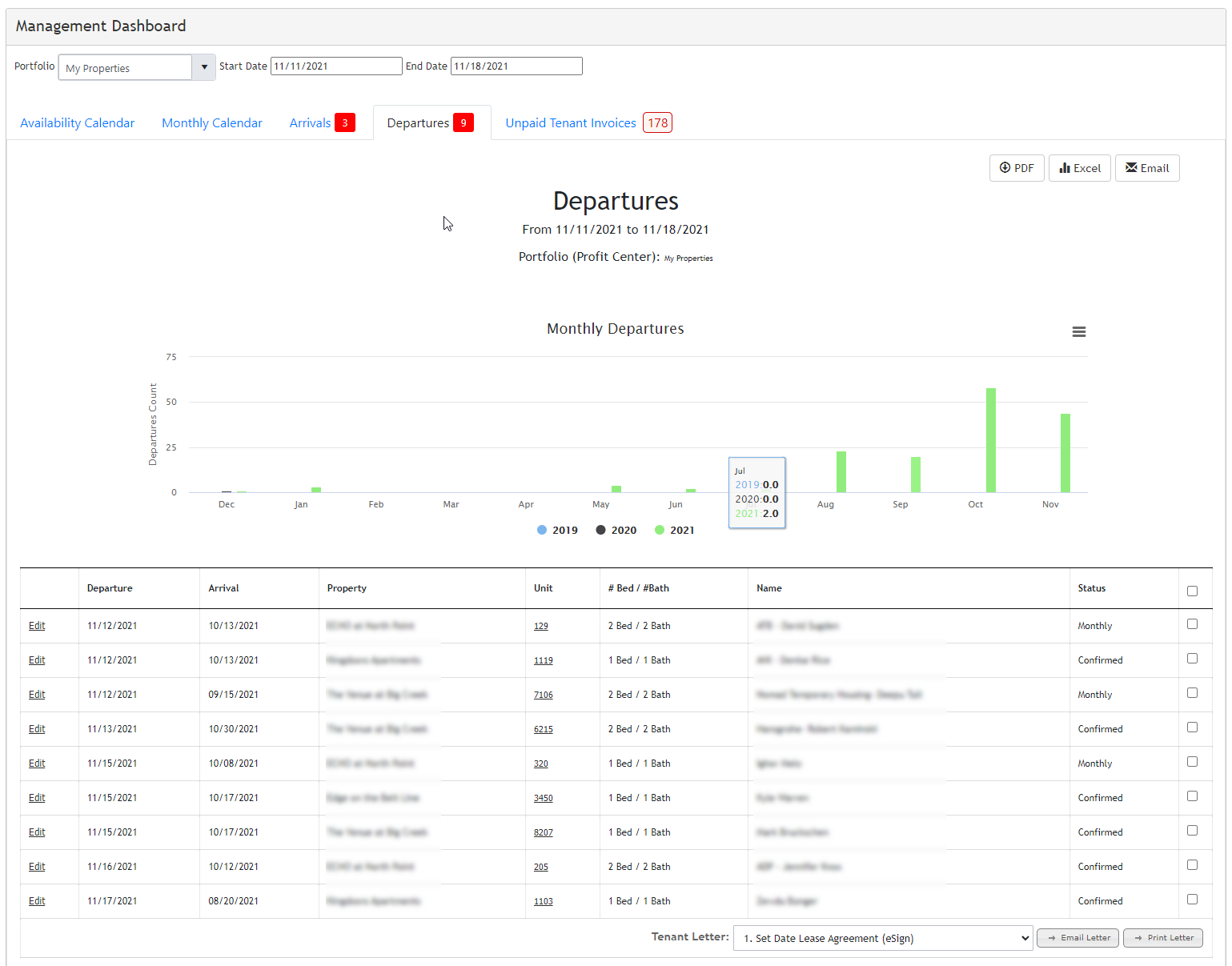The height and width of the screenshot is (966, 1232).
Task: Click the September 2021 departures bar
Action: click(916, 475)
